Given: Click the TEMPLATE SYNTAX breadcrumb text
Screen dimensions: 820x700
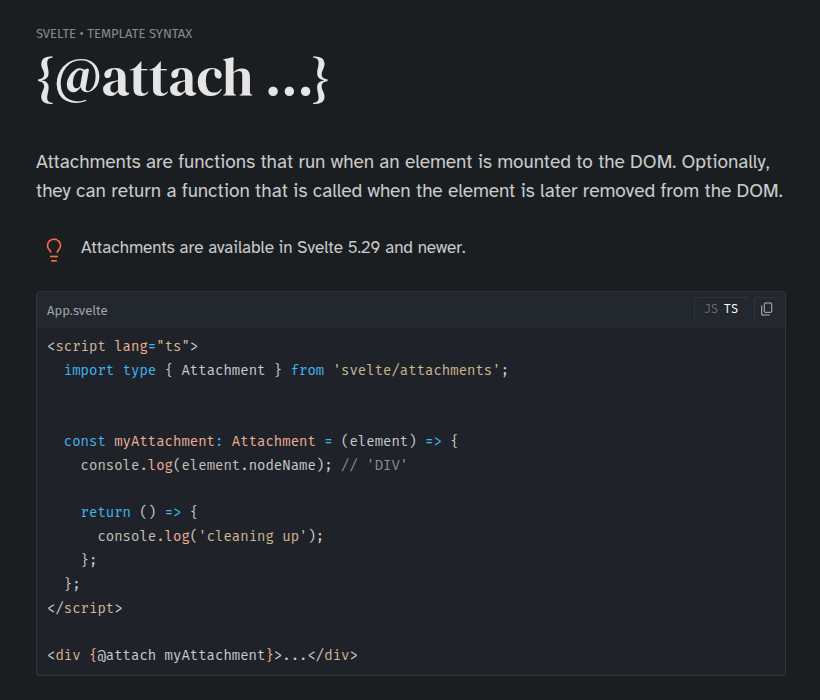Looking at the screenshot, I should click(140, 34).
